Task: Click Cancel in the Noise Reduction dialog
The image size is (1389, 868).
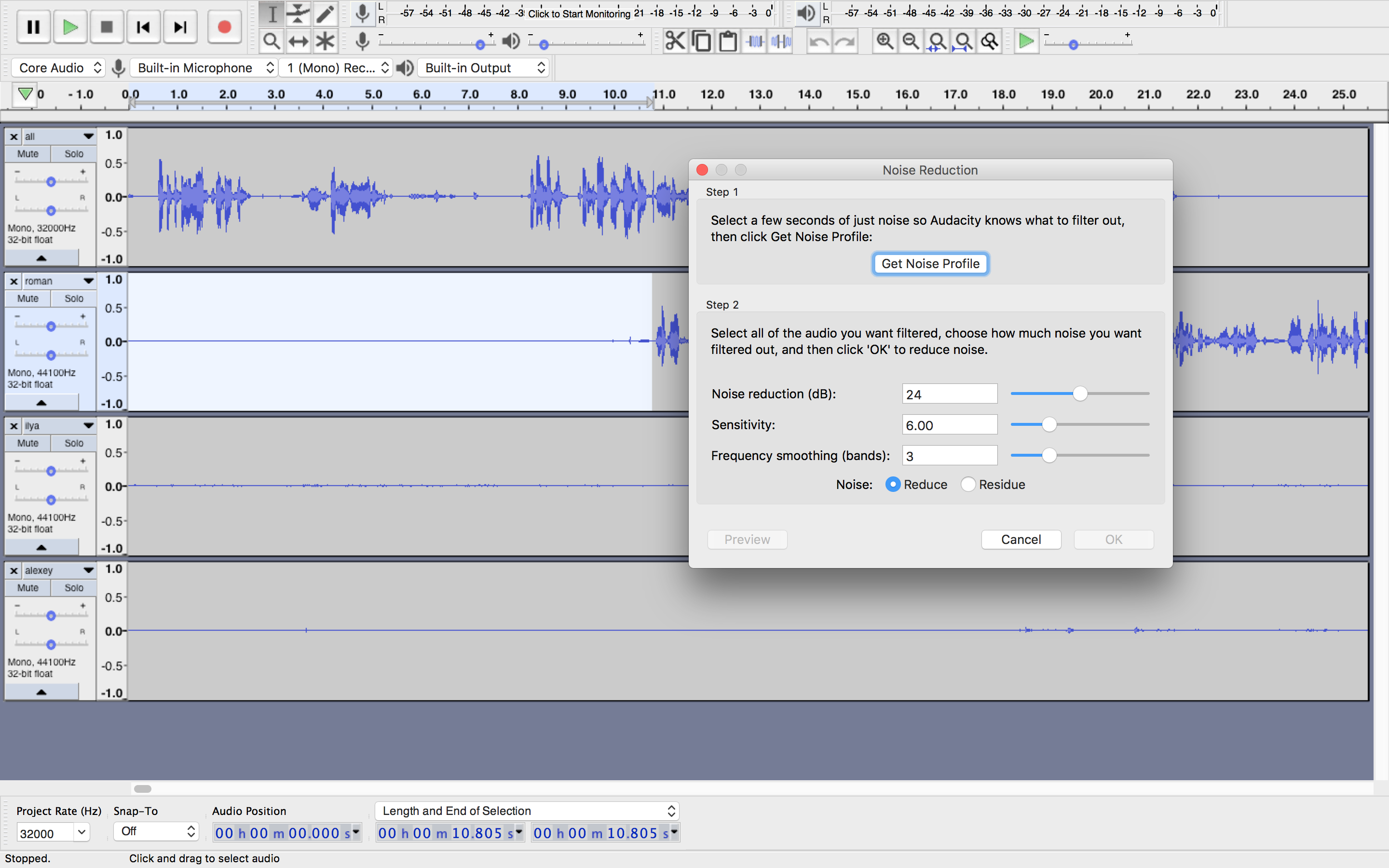Action: (1021, 540)
